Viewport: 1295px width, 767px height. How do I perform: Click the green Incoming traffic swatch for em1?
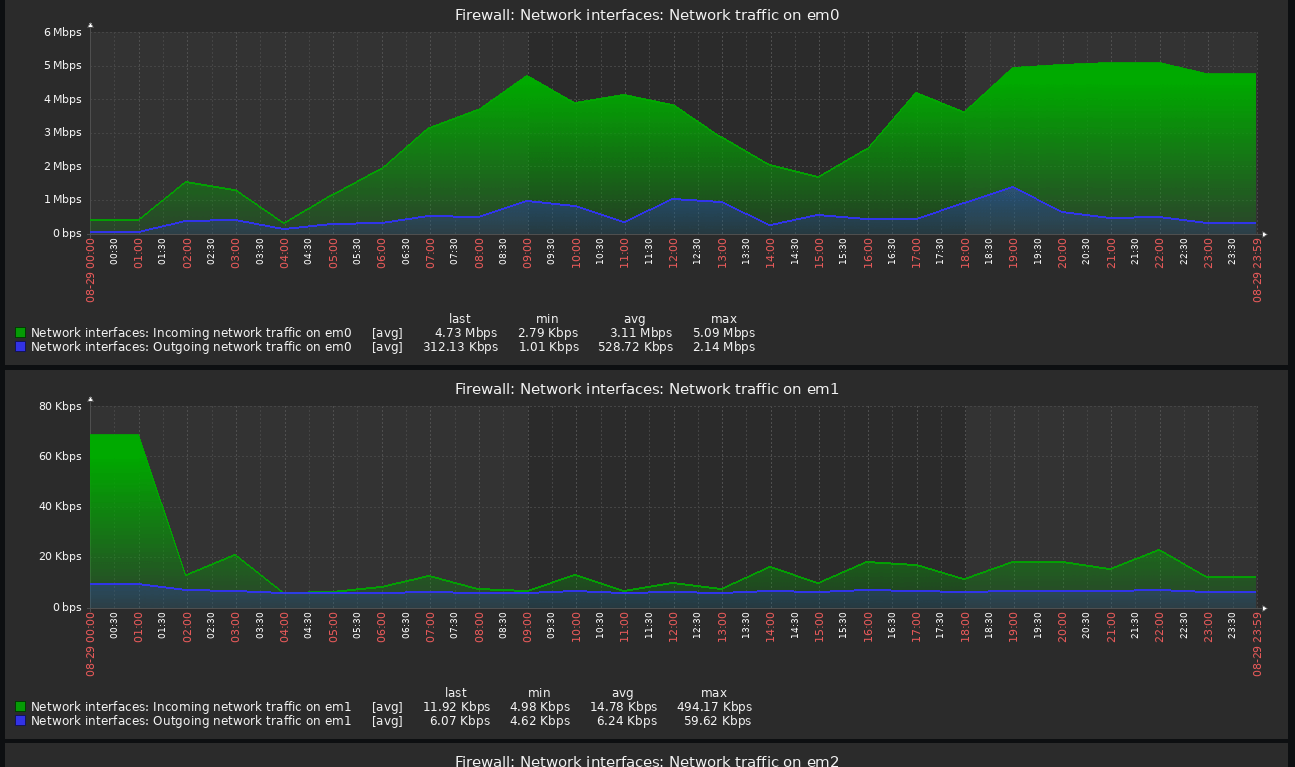coord(20,707)
